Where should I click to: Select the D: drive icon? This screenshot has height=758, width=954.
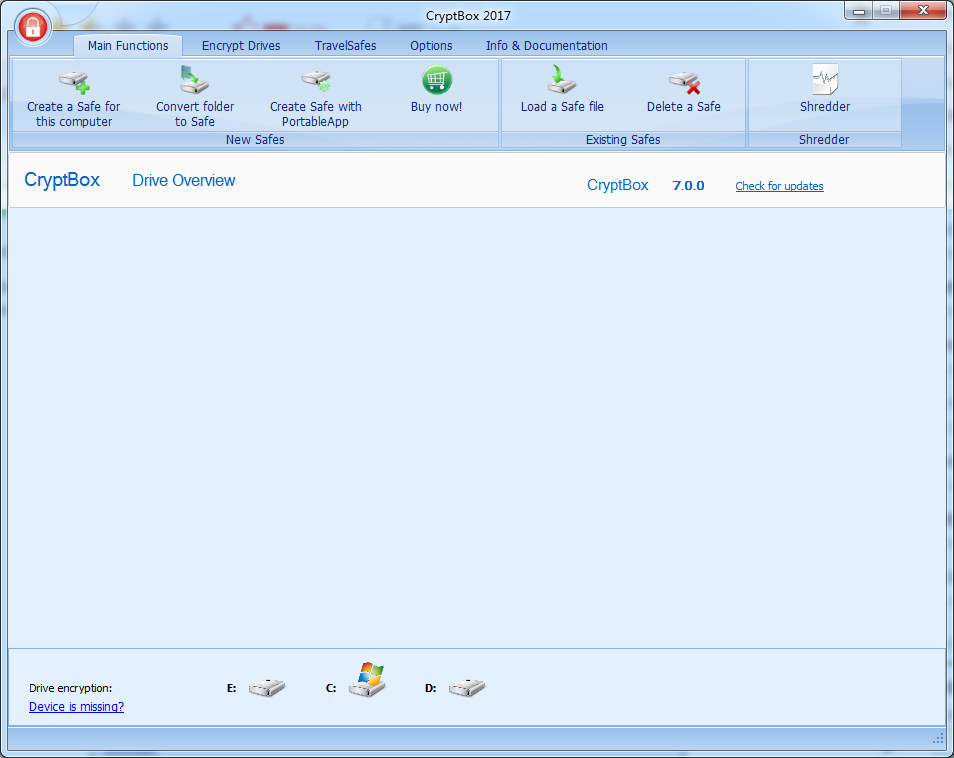467,687
